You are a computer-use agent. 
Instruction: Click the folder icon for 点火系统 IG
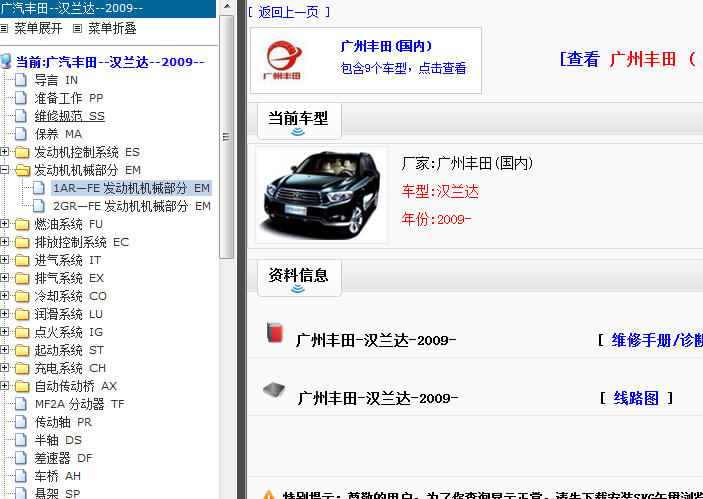pyautogui.click(x=22, y=332)
